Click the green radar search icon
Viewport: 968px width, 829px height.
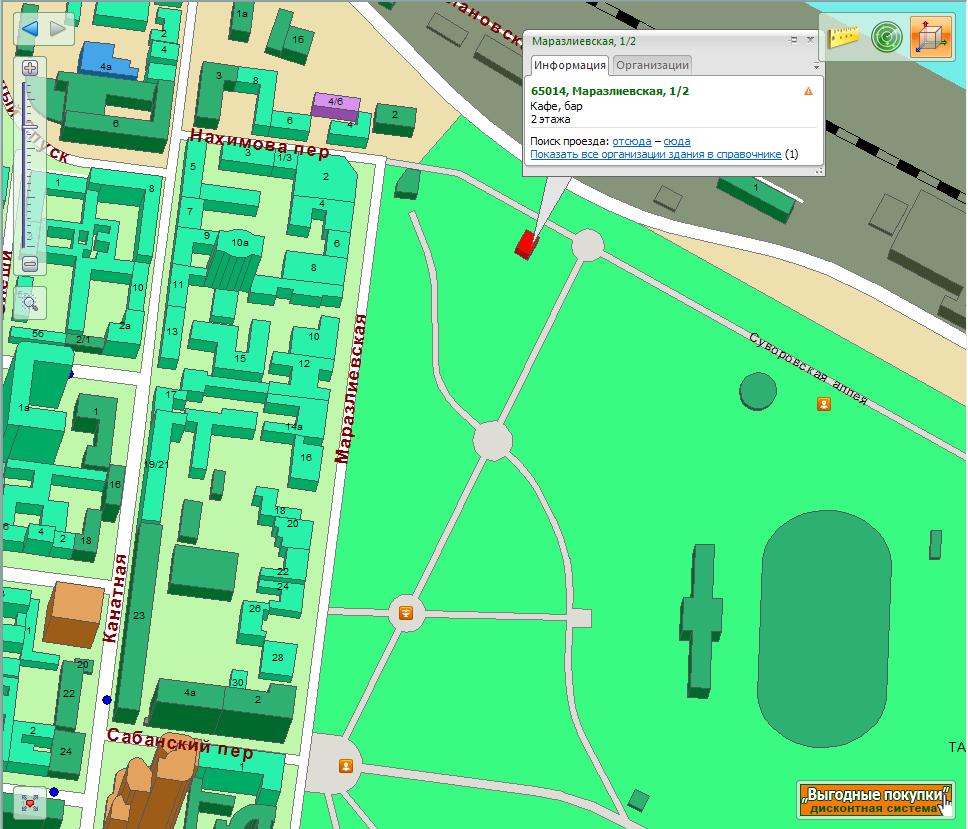point(886,37)
